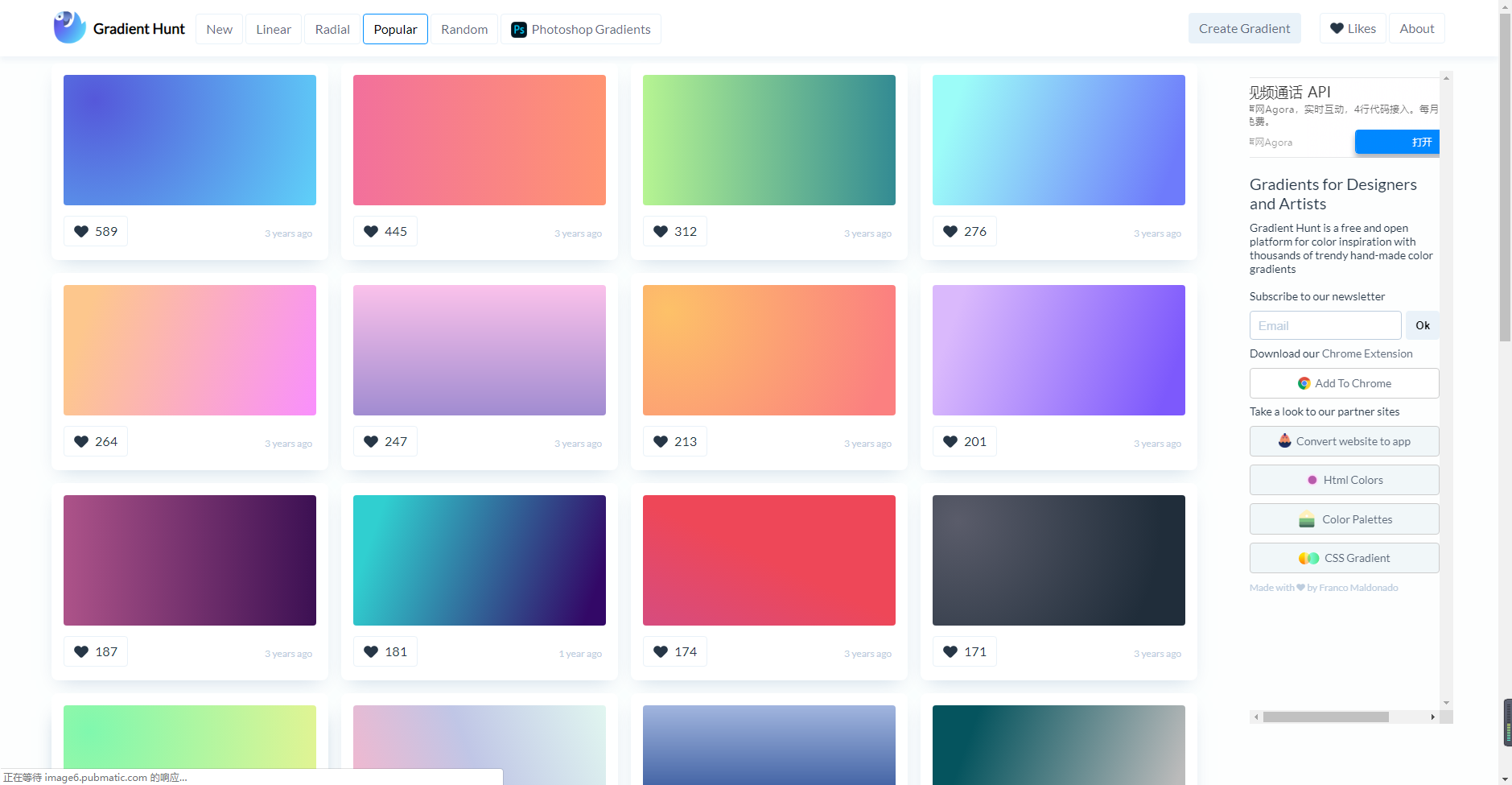1512x785 pixels.
Task: Like the cyan-blue gradient with 276 likes
Action: [x=965, y=231]
